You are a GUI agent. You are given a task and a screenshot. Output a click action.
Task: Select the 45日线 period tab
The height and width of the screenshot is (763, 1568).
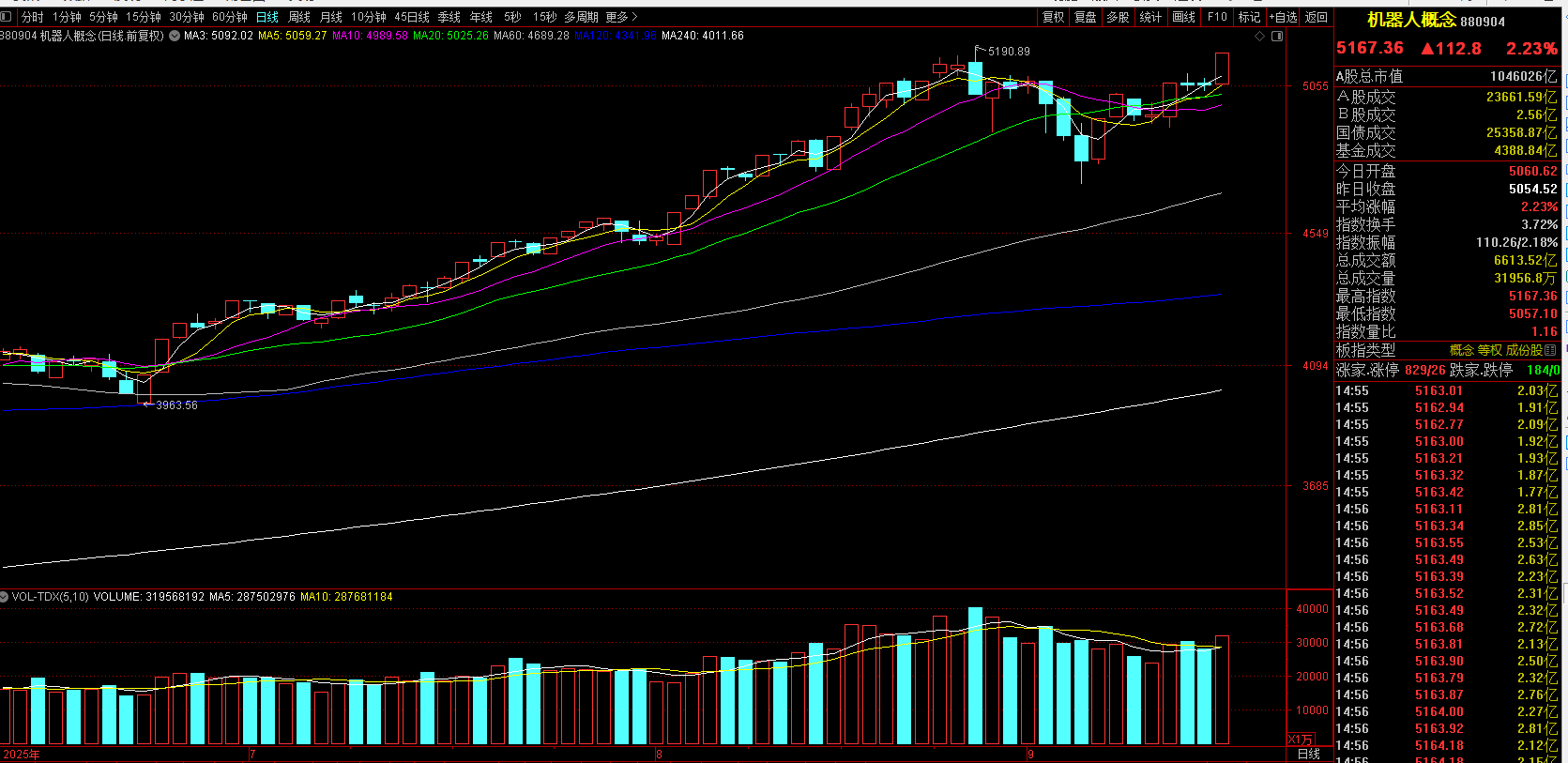click(412, 17)
